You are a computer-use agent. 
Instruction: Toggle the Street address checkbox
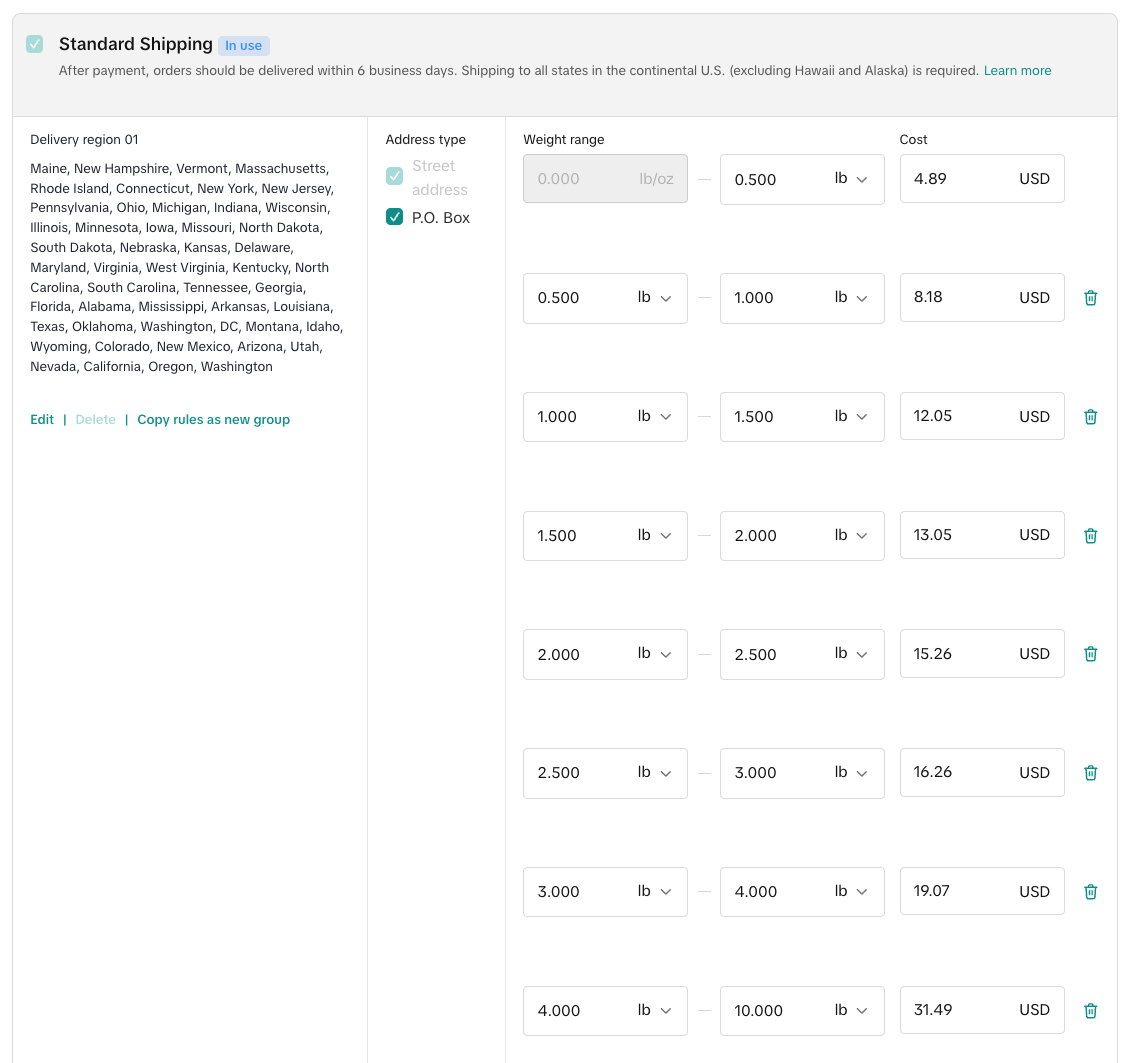click(395, 176)
